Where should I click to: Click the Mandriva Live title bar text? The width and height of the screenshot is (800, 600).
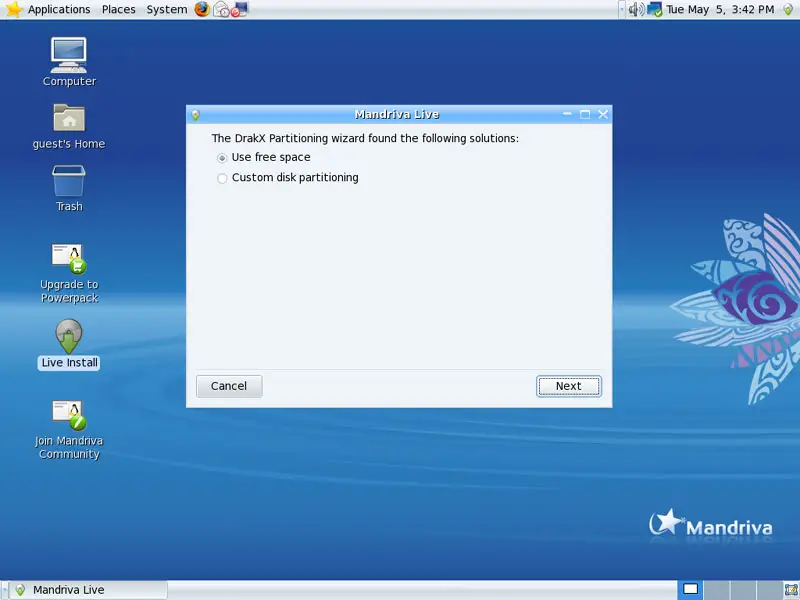396,114
